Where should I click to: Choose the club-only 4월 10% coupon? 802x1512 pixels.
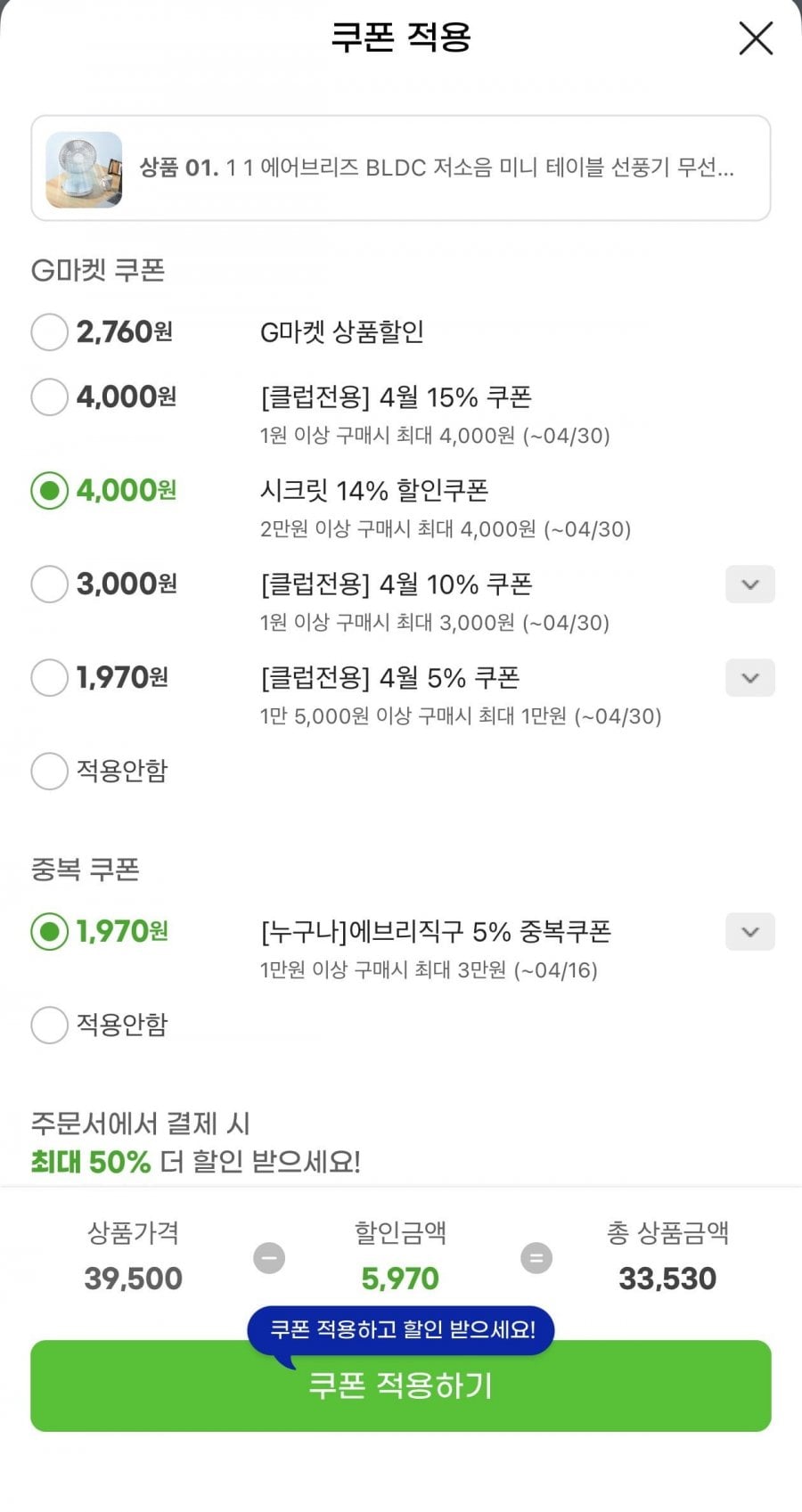click(50, 584)
